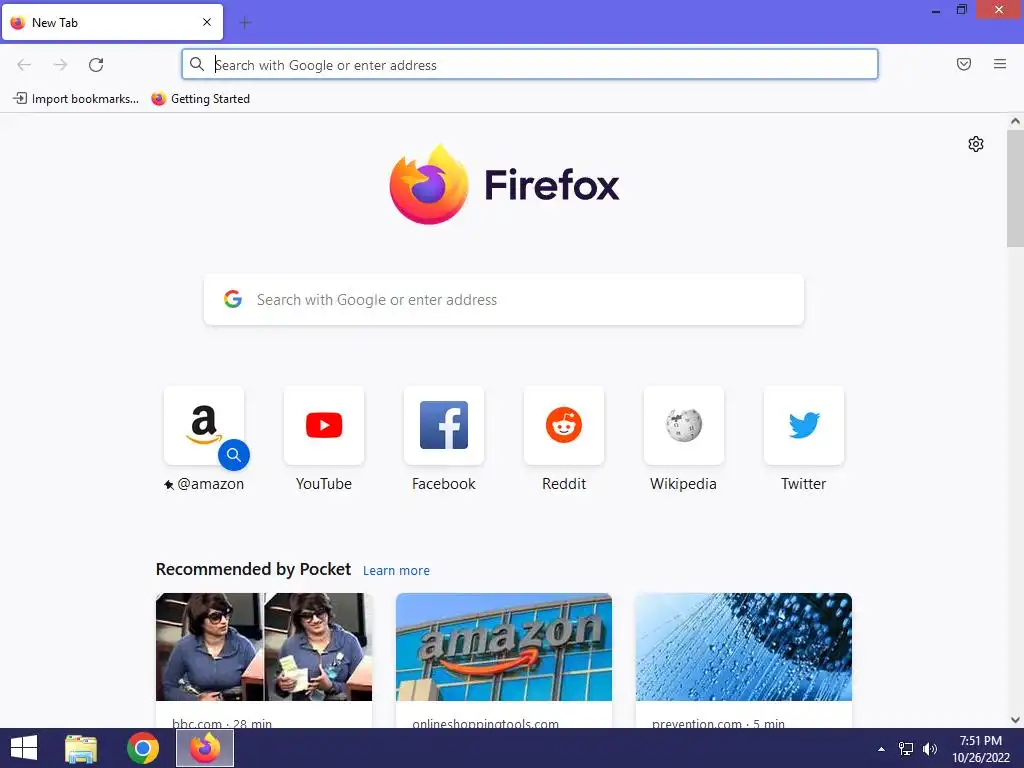1024x768 pixels.
Task: Open the Windows Start menu
Action: 24,748
